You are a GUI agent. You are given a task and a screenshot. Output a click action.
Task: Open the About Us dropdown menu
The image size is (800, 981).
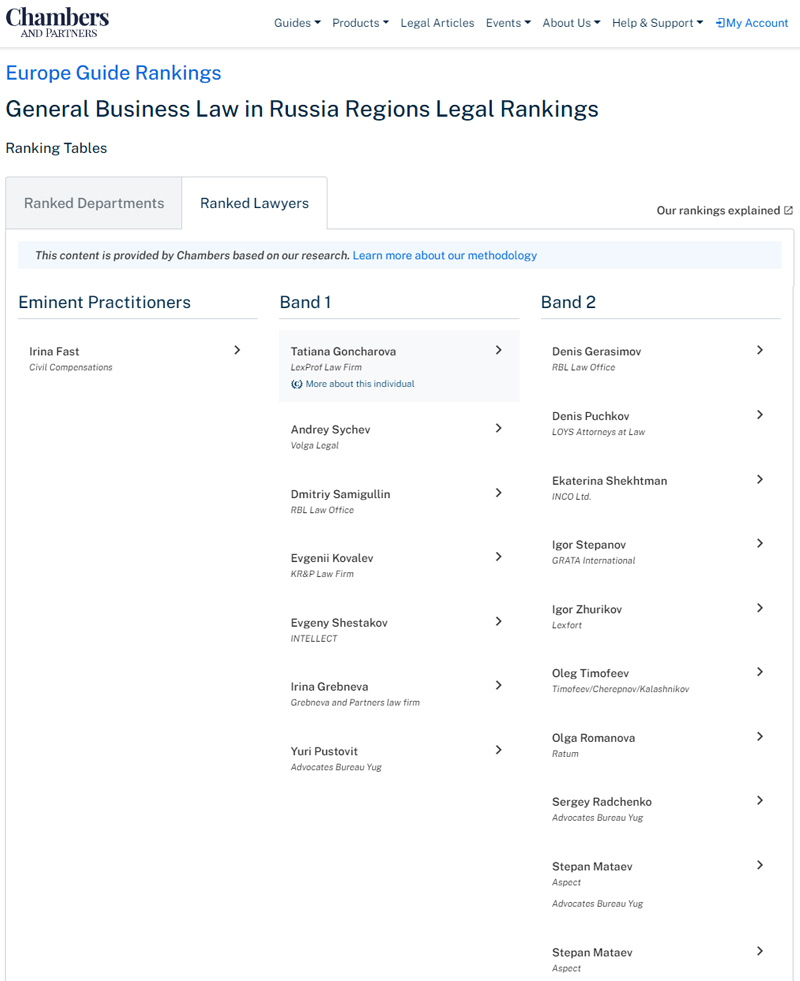click(x=571, y=23)
